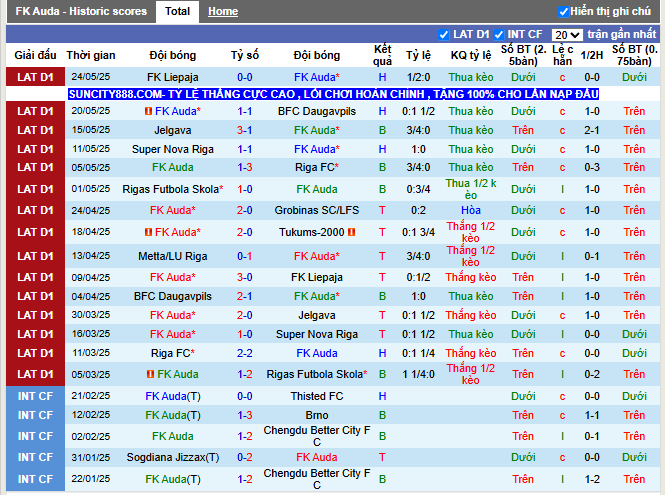This screenshot has height=495, width=665.
Task: Open Thisted FC team link
Action: (317, 396)
